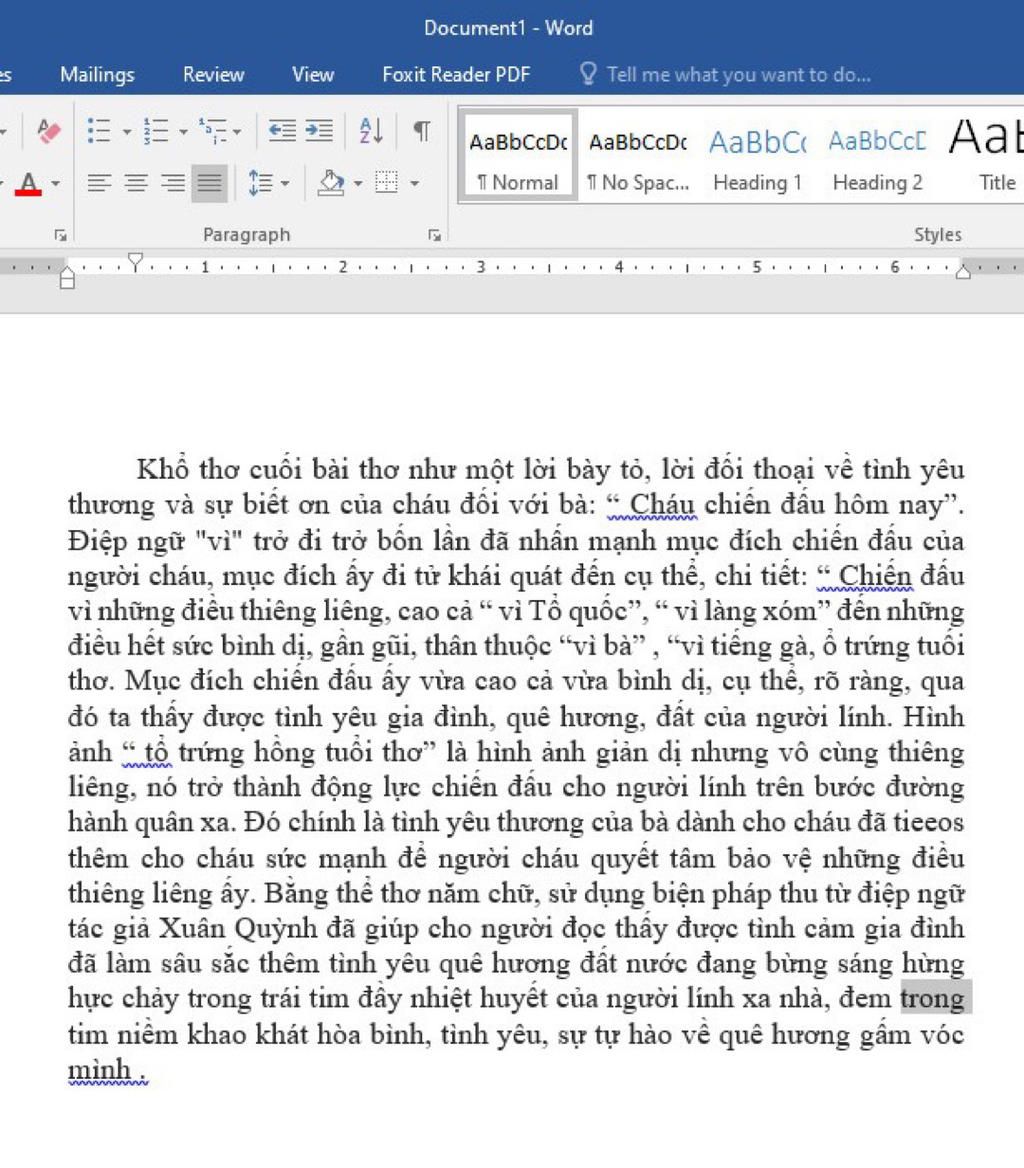
Task: Apply the Normal style
Action: 518,156
